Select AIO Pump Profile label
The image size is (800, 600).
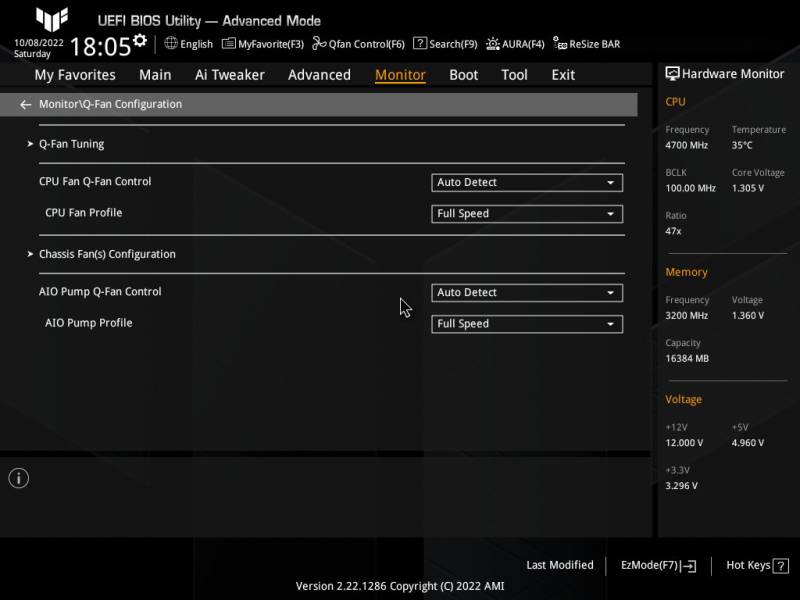click(89, 323)
